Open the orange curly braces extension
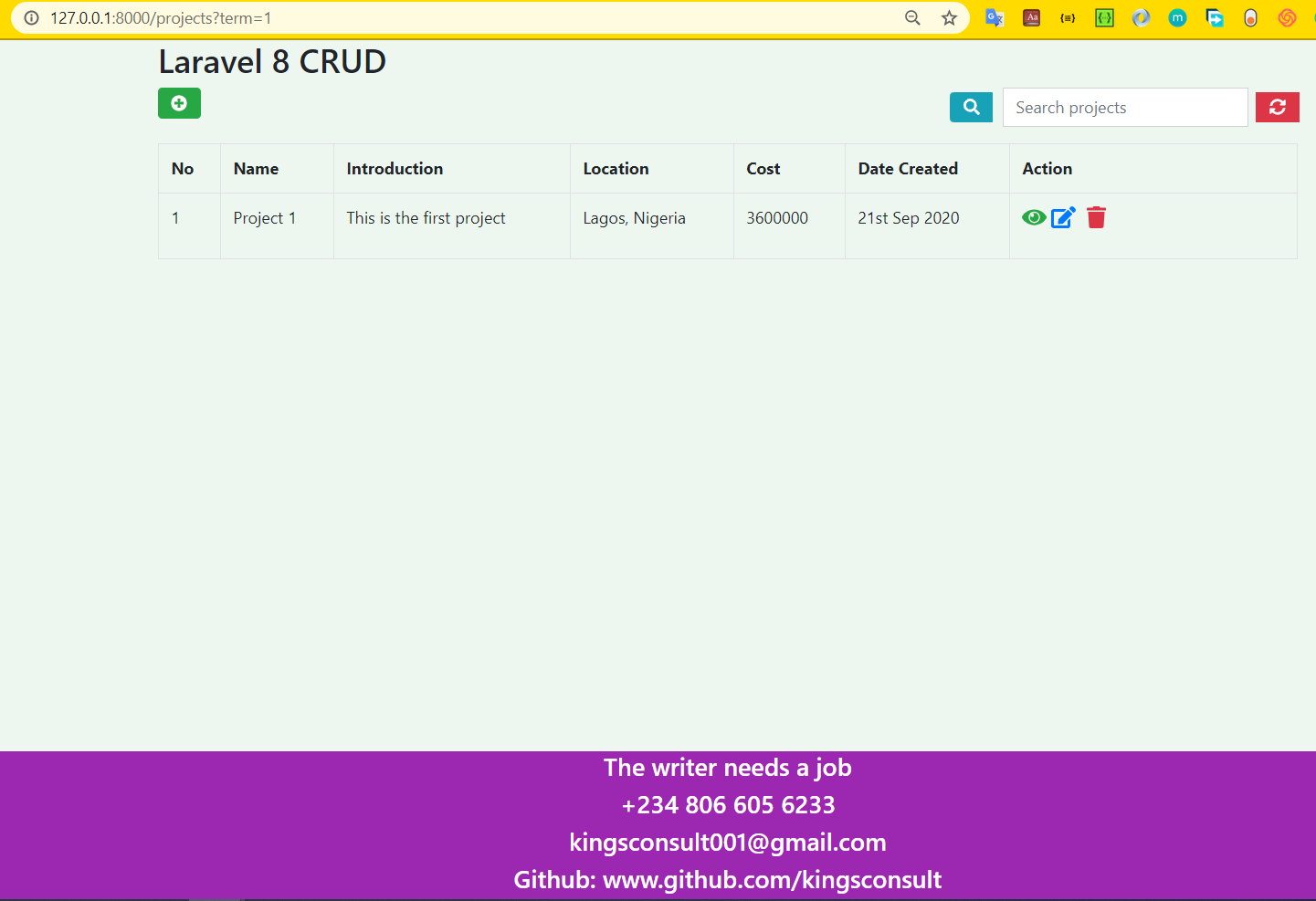Viewport: 1316px width, 901px height. click(1068, 17)
